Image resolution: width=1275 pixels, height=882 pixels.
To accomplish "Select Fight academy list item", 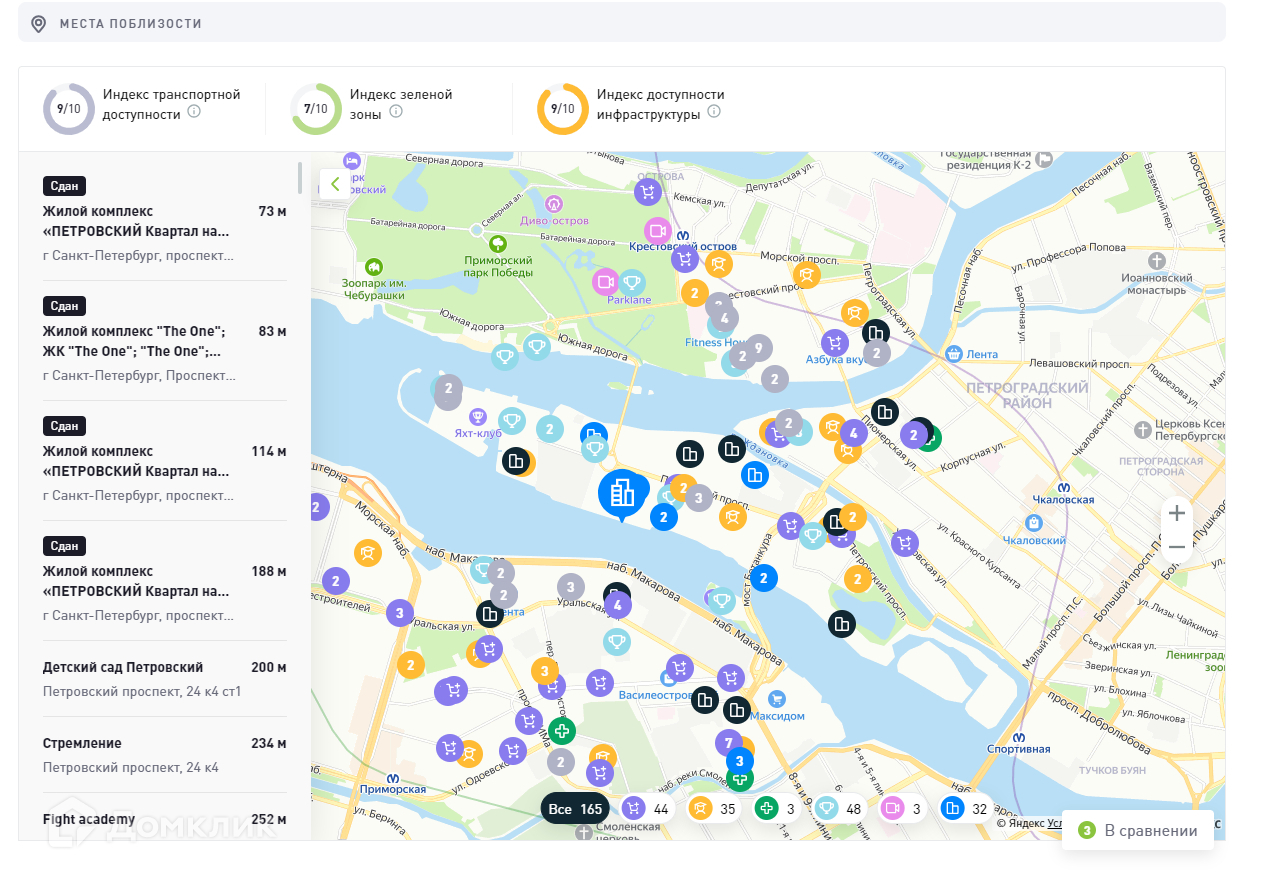I will 165,820.
